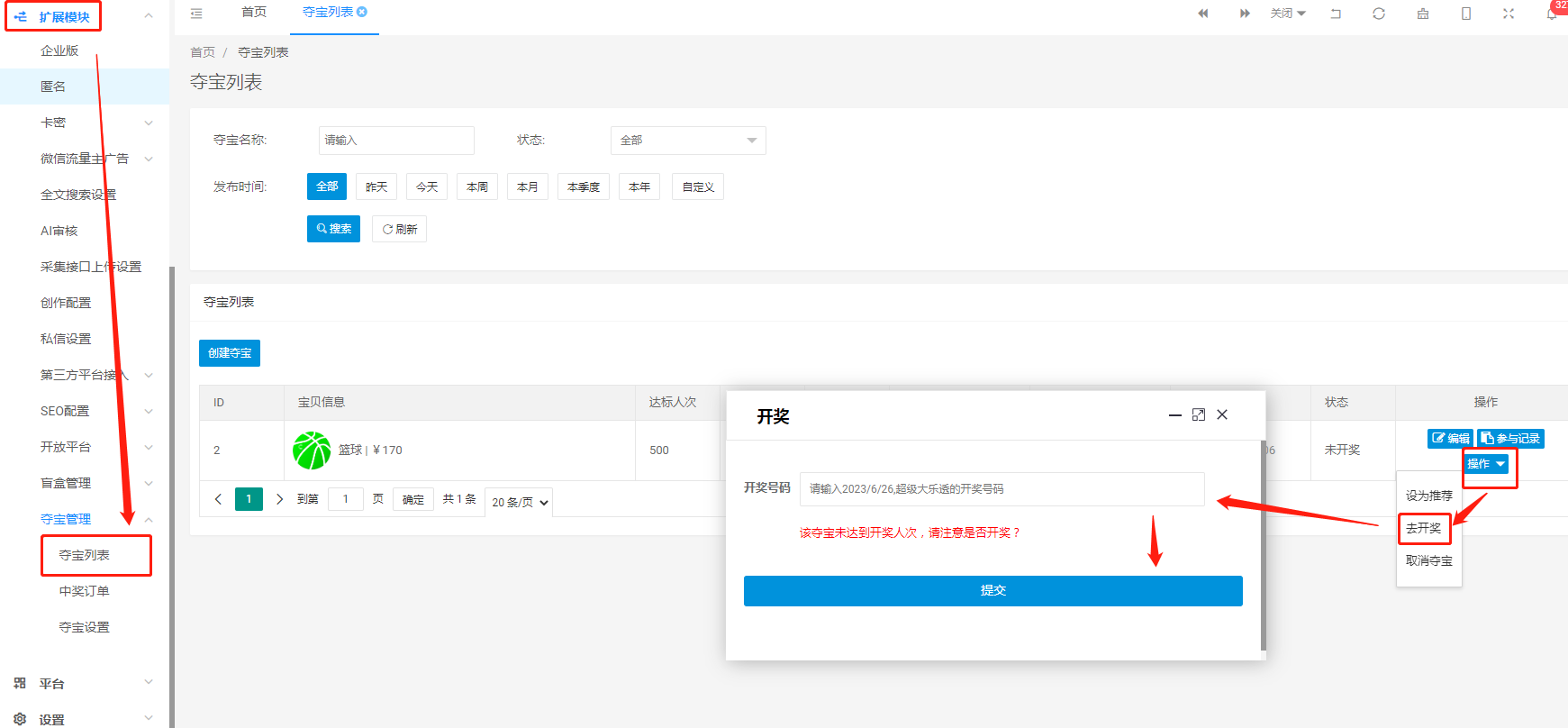
Task: Go to the previous page with the left arrow
Action: pyautogui.click(x=218, y=499)
